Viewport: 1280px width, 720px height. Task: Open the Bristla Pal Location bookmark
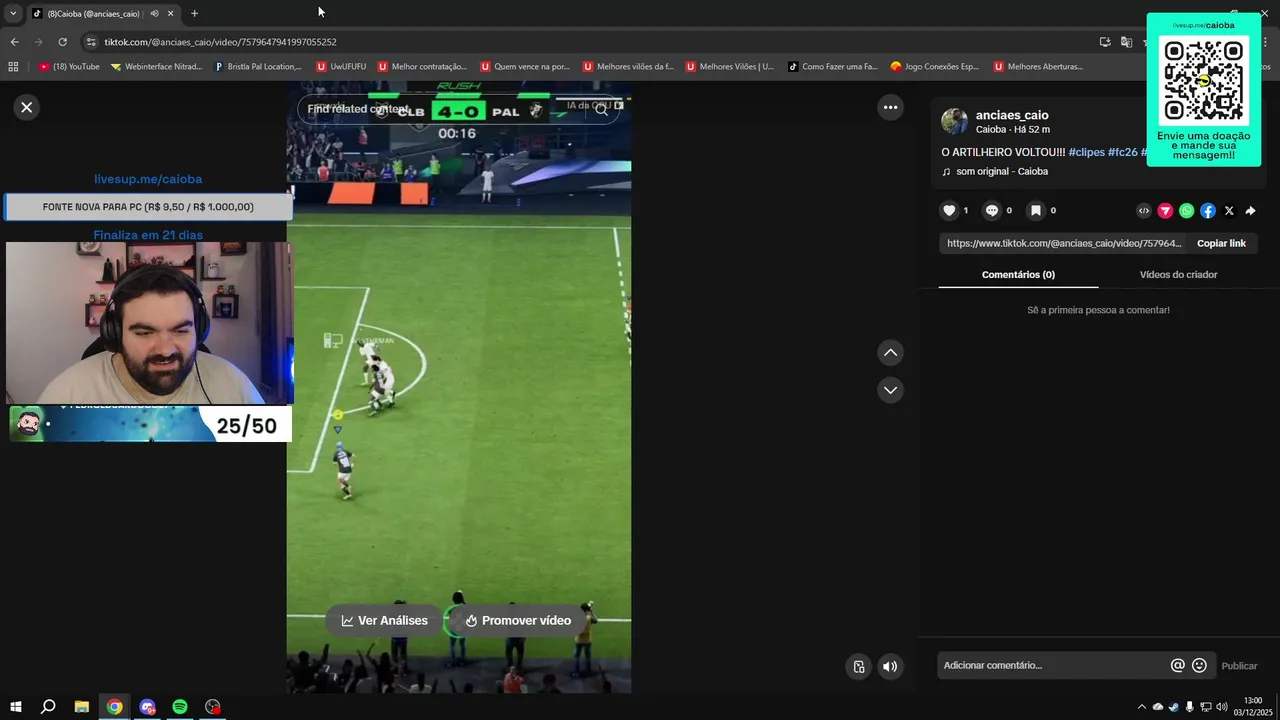pyautogui.click(x=258, y=66)
